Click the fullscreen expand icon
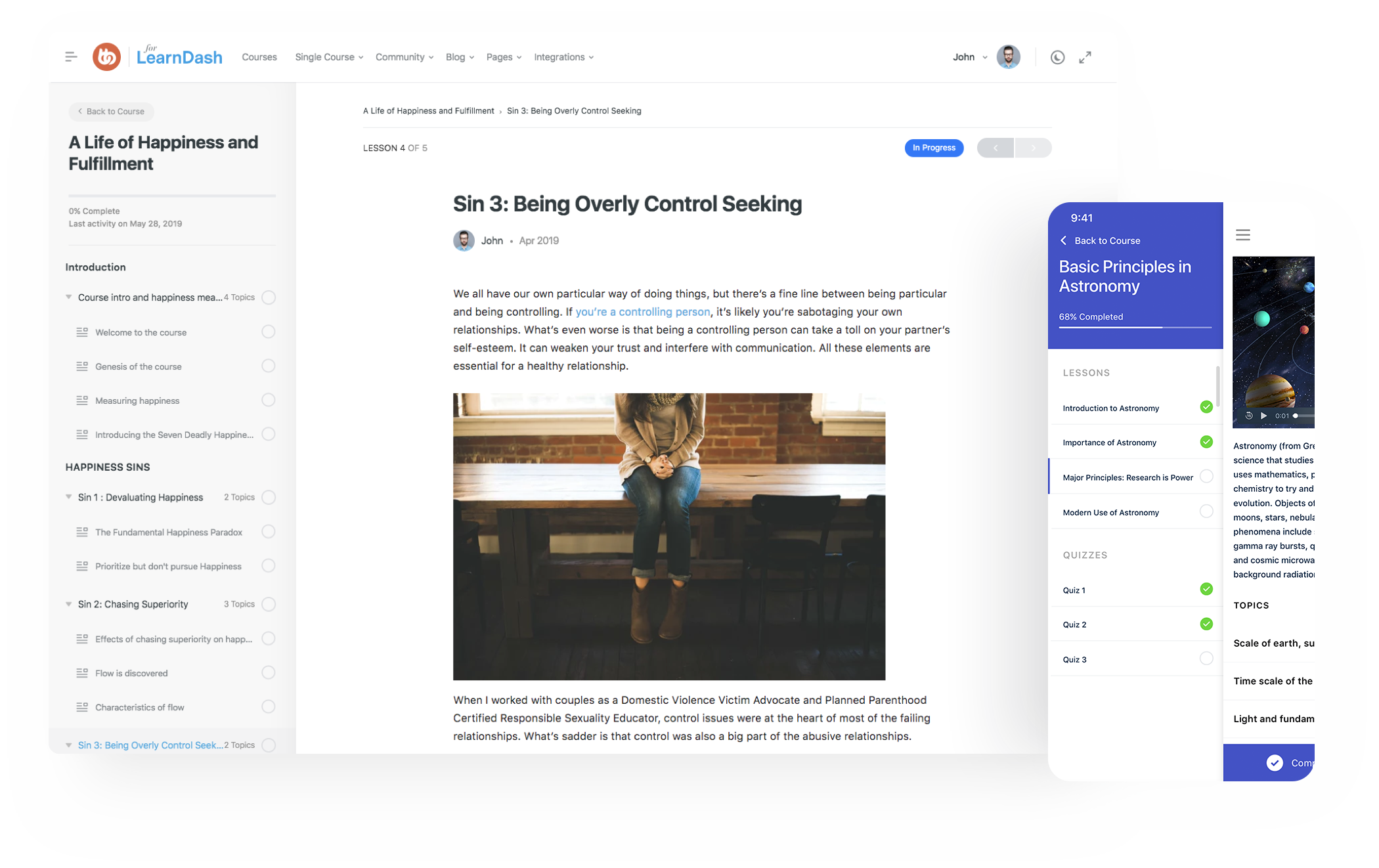The image size is (1379, 868). point(1085,56)
